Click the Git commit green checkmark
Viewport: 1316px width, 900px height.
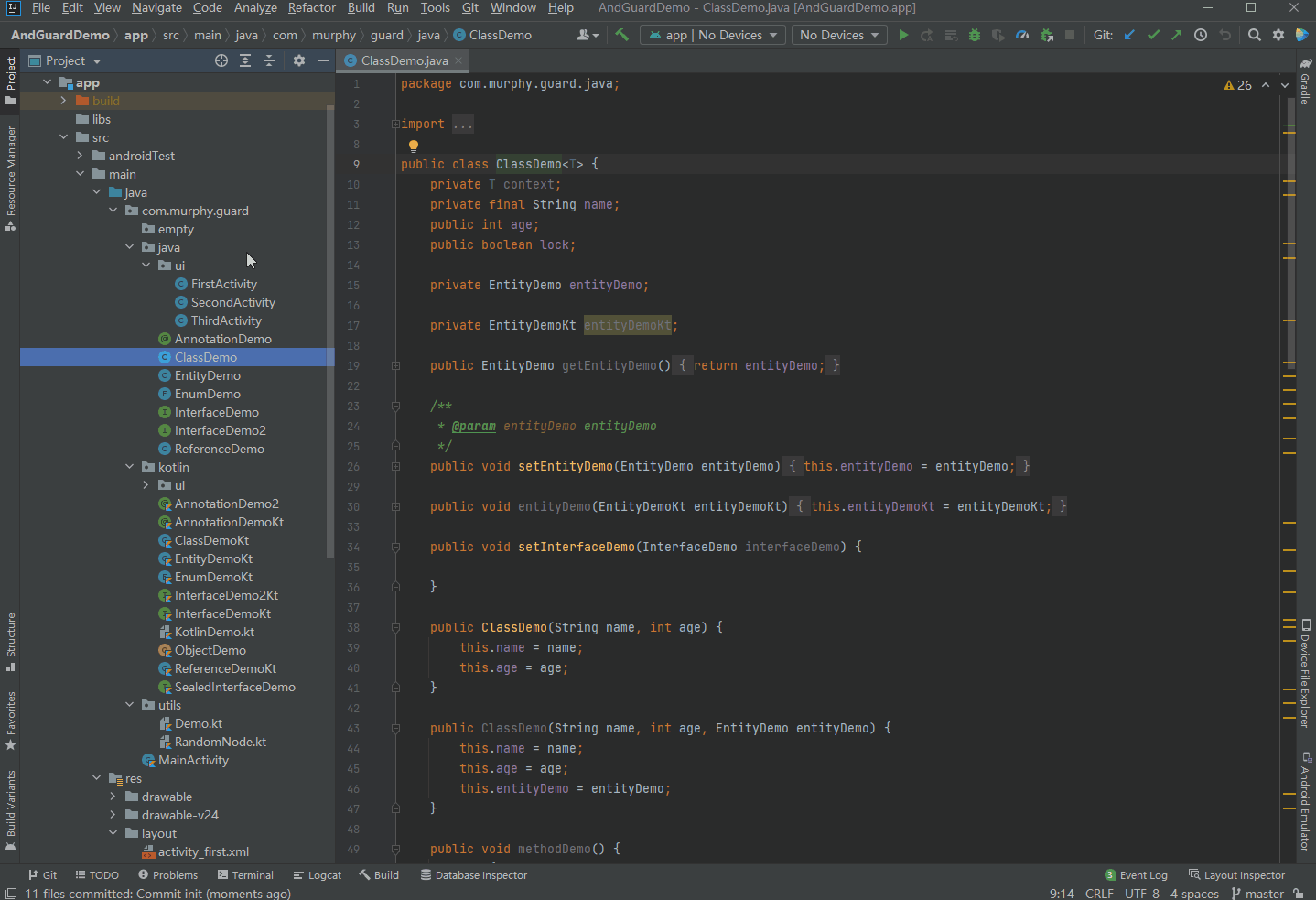(x=1153, y=35)
